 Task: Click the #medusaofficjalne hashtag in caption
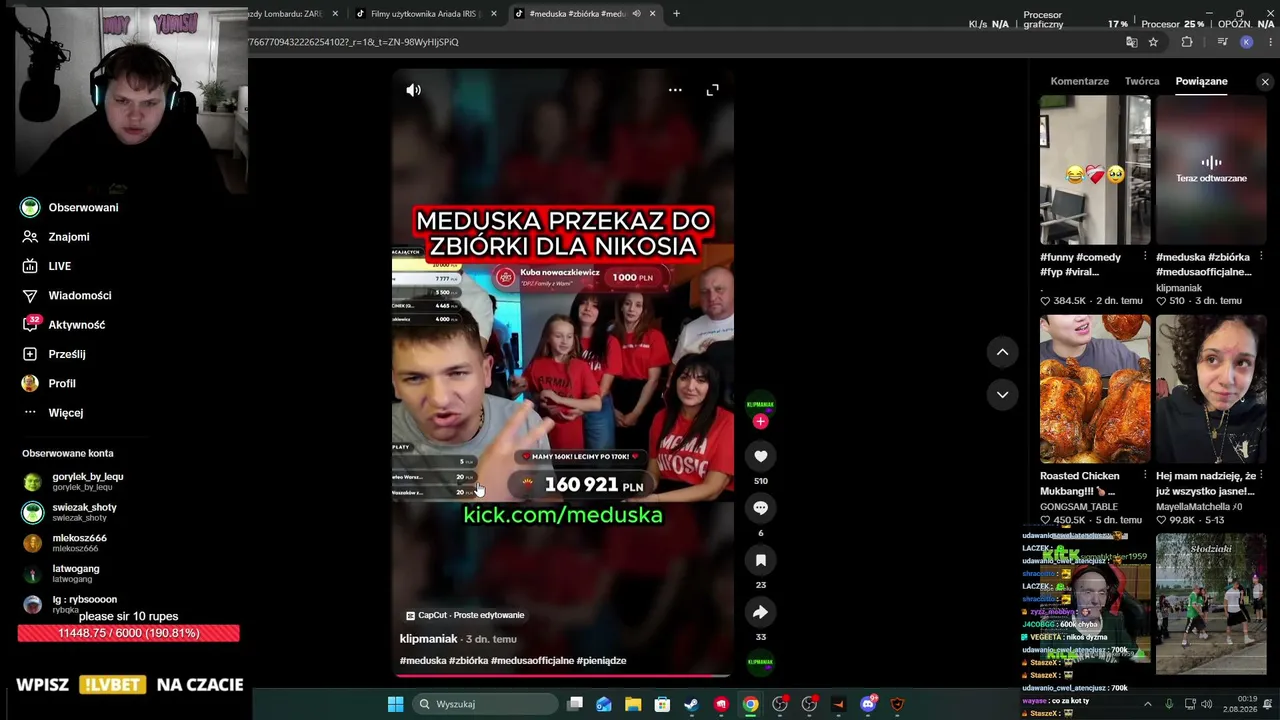532,661
